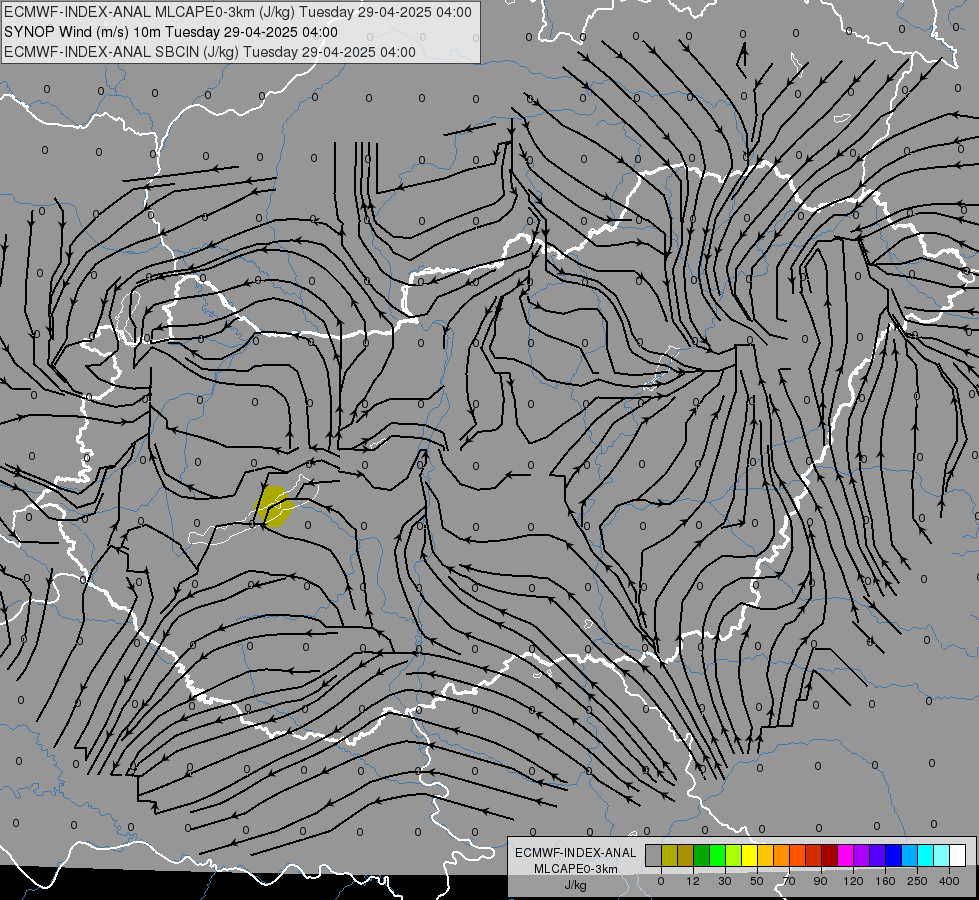Click the yellow-green hexagon on the map
The image size is (979, 900).
click(x=274, y=507)
